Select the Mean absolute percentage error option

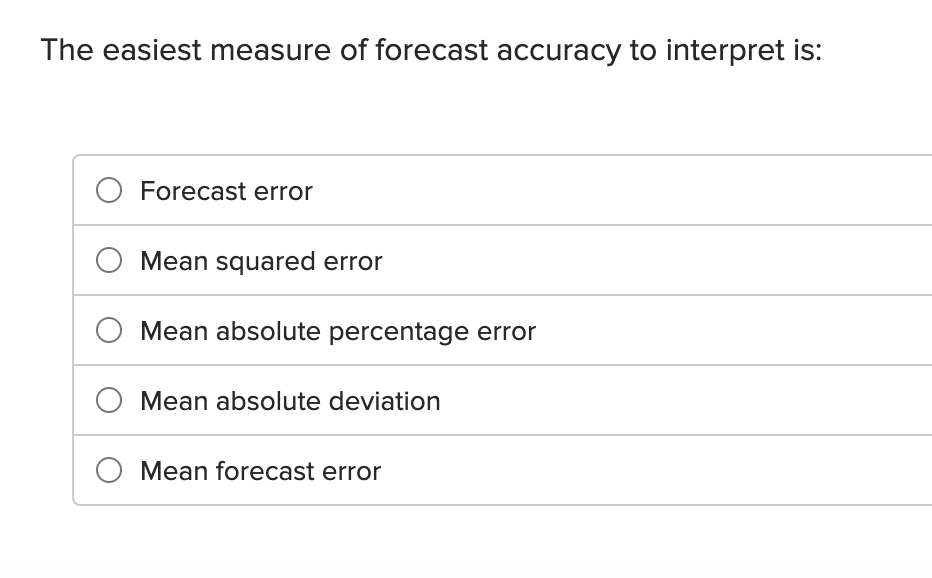point(109,330)
